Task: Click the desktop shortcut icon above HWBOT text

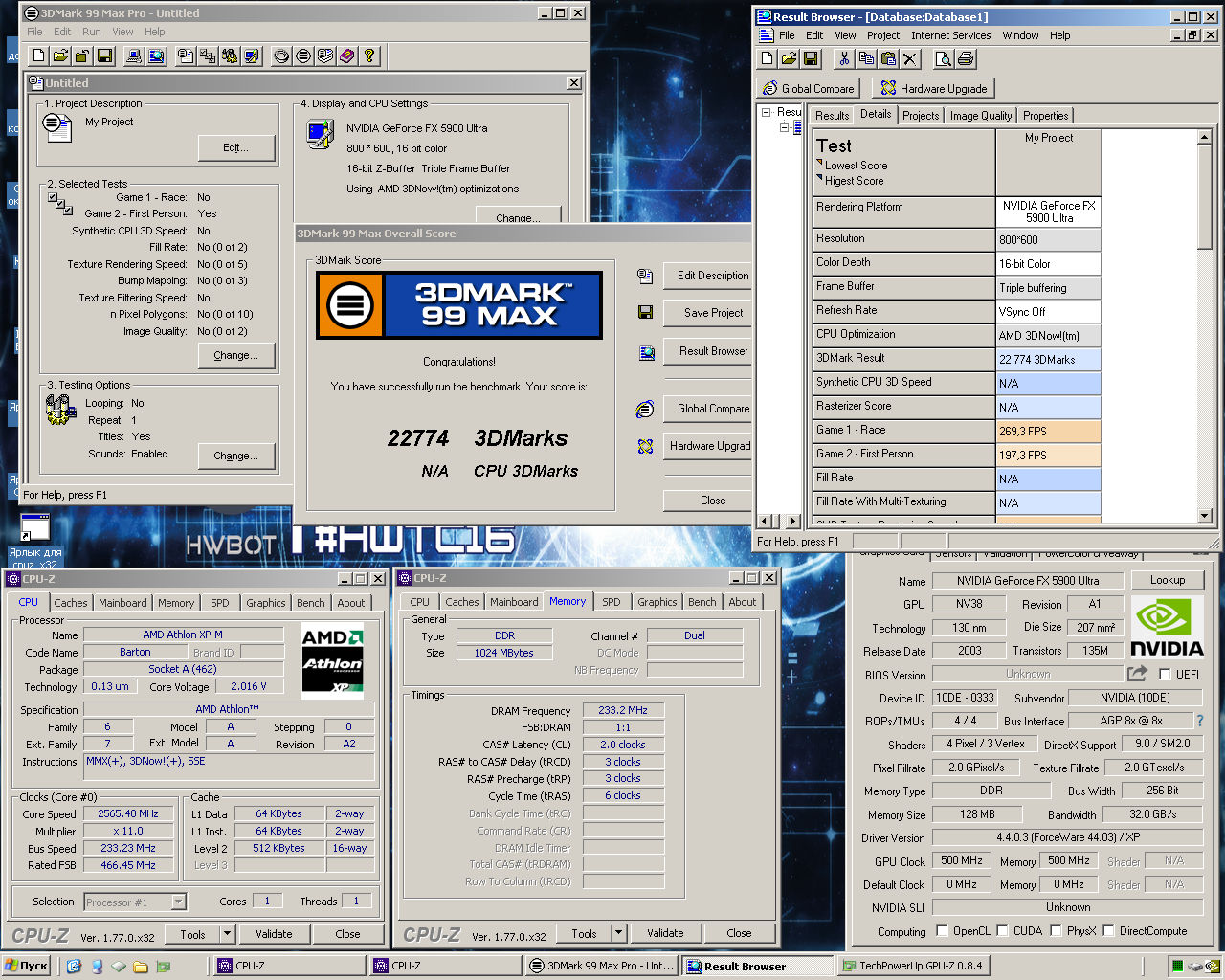Action: pos(35,528)
